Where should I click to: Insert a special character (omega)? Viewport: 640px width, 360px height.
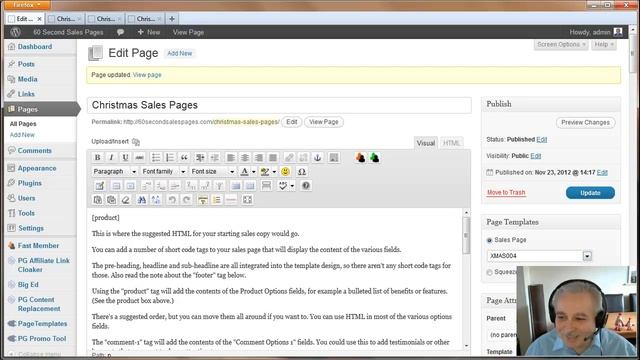302,171
